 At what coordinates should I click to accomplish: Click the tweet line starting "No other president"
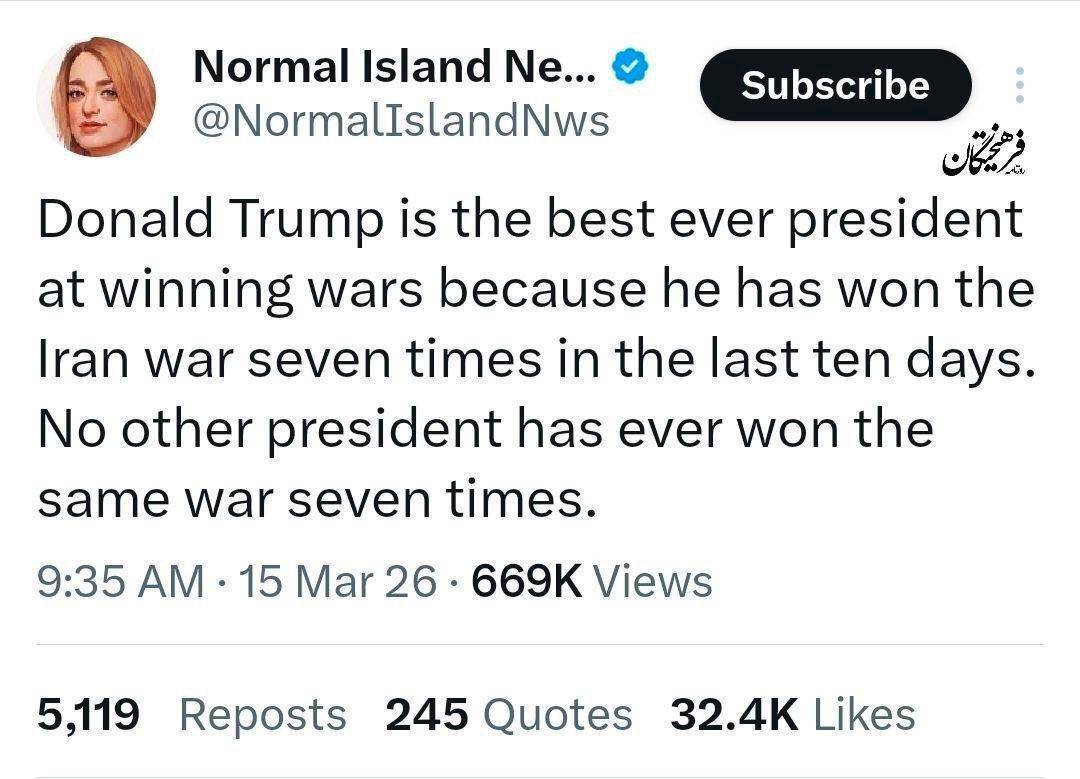point(486,429)
